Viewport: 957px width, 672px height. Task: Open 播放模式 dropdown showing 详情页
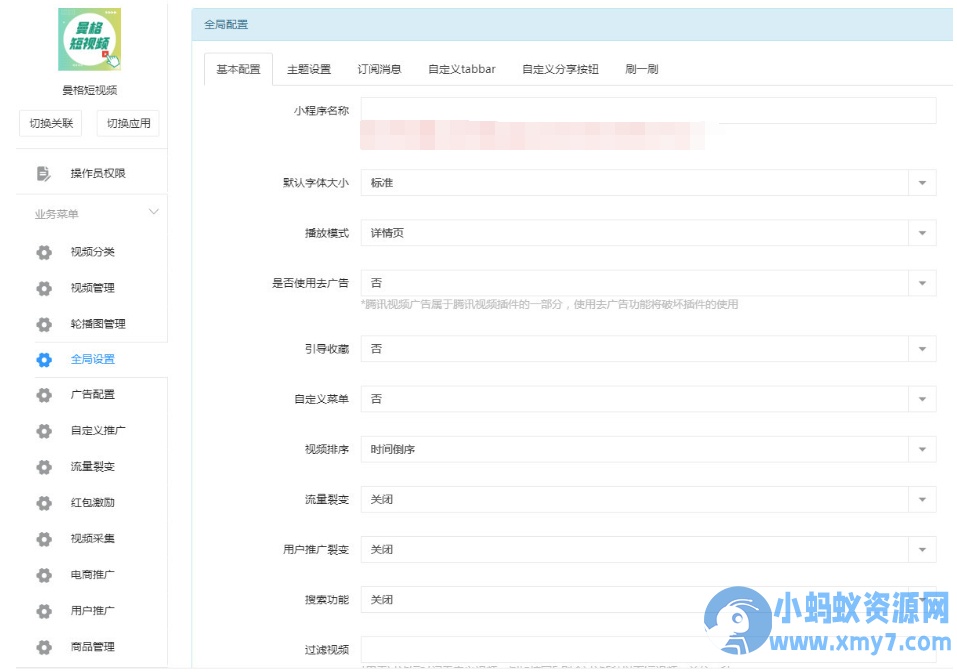coord(648,233)
